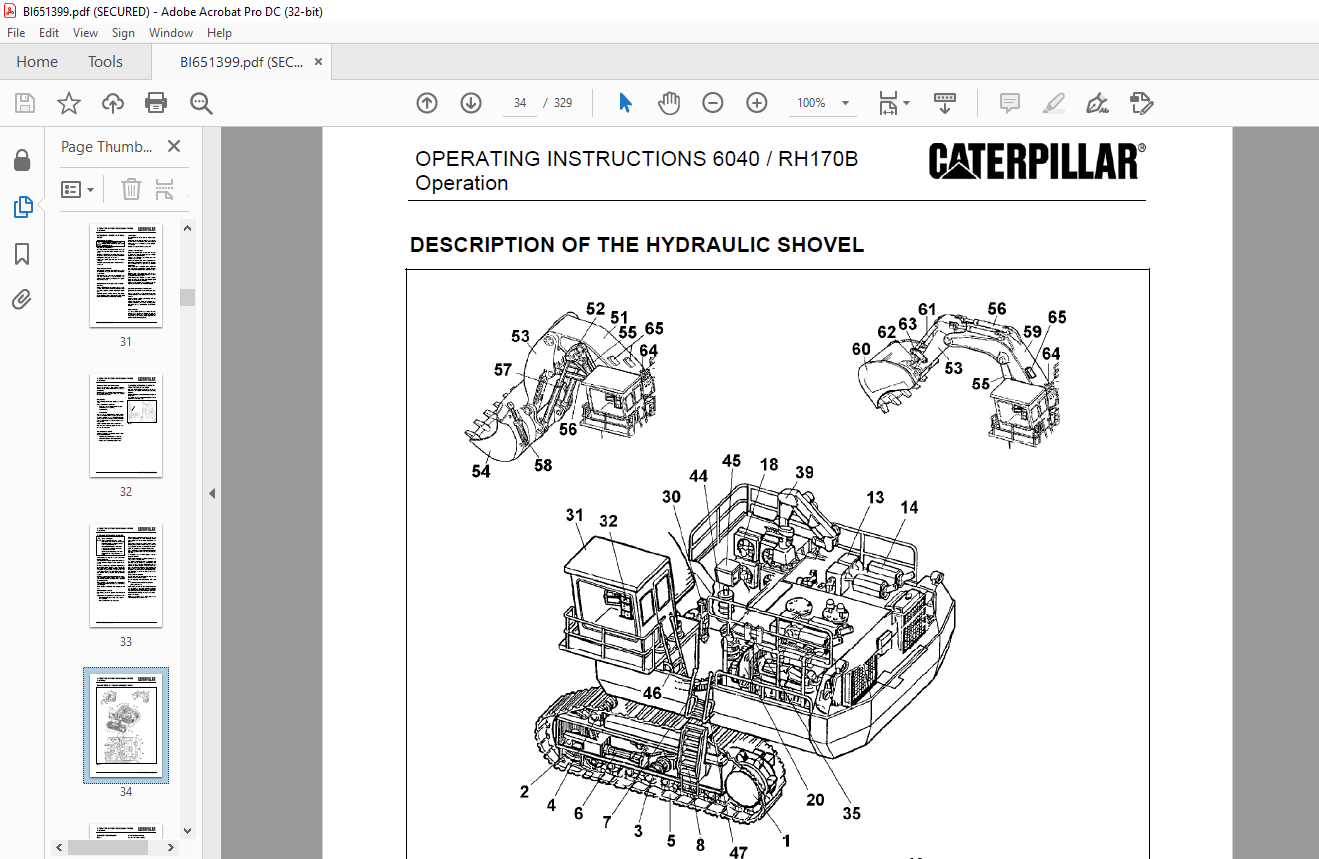Open Bookmarks panel icon
This screenshot has height=859, width=1319.
(22, 254)
